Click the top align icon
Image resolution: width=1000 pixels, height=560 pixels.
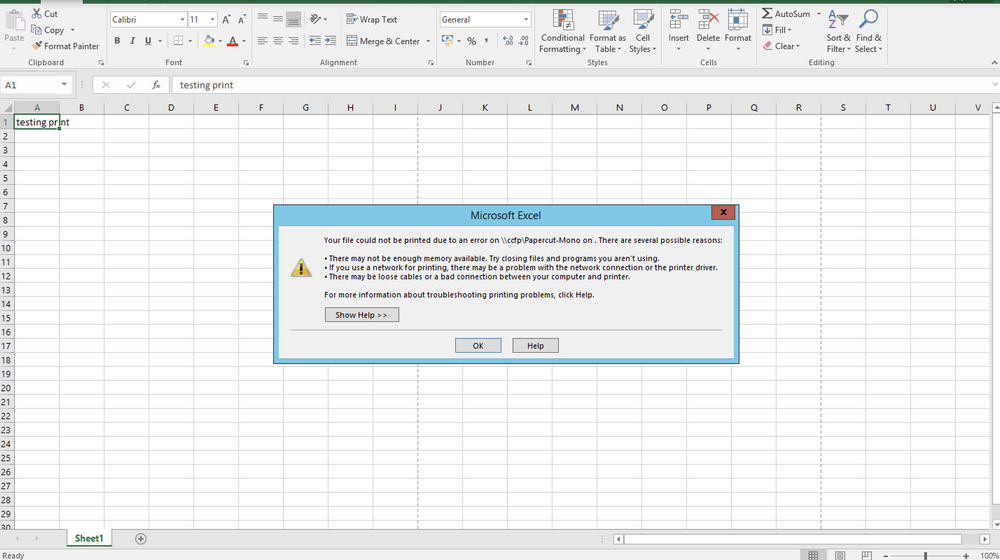263,19
